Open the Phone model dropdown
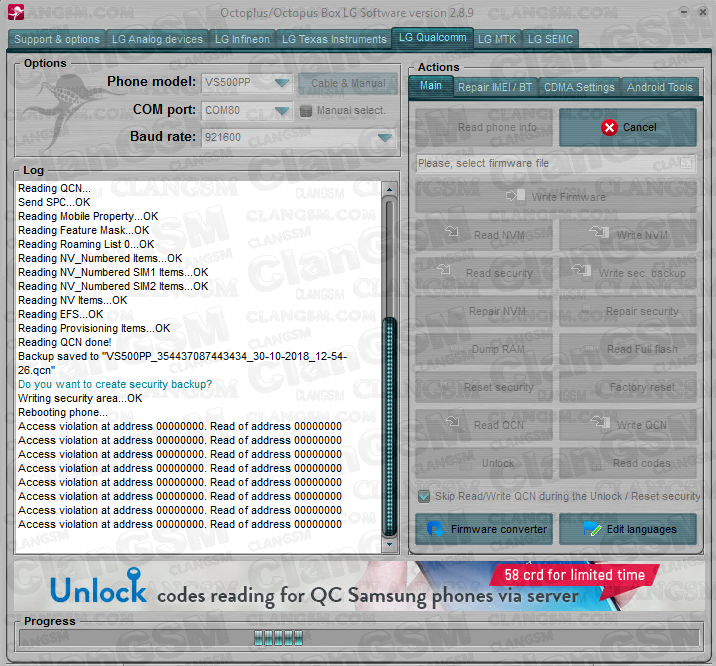Screen dimensions: 716x666 coord(282,83)
